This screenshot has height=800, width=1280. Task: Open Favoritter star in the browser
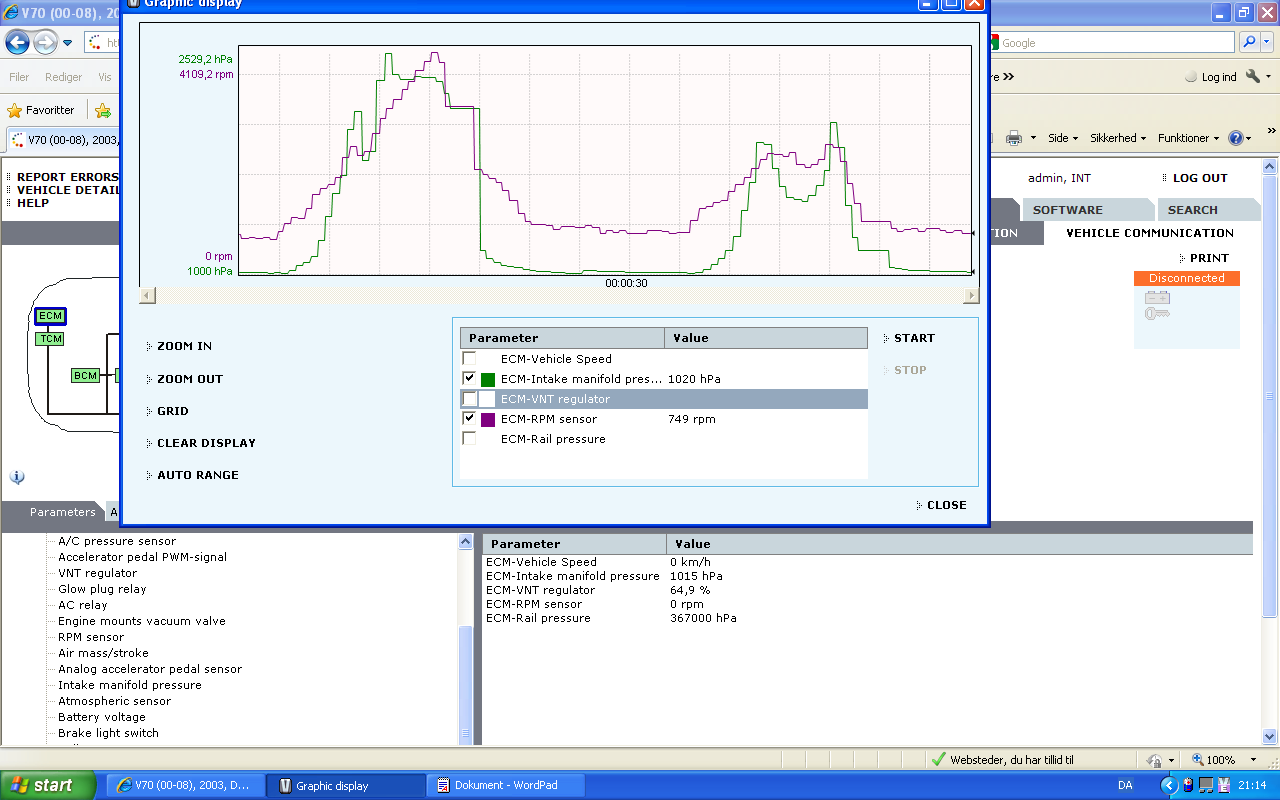(40, 110)
